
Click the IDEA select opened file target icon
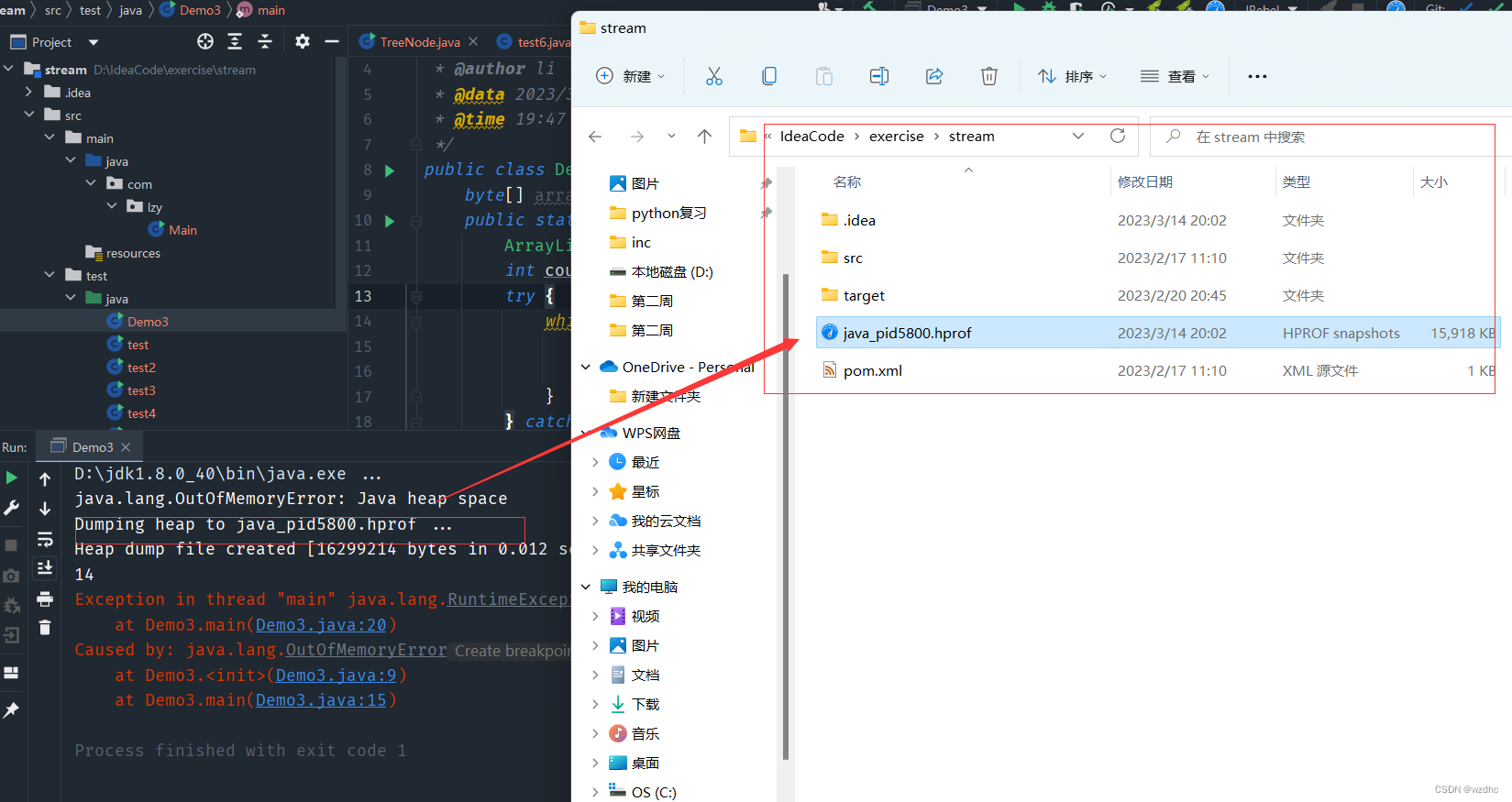[205, 41]
